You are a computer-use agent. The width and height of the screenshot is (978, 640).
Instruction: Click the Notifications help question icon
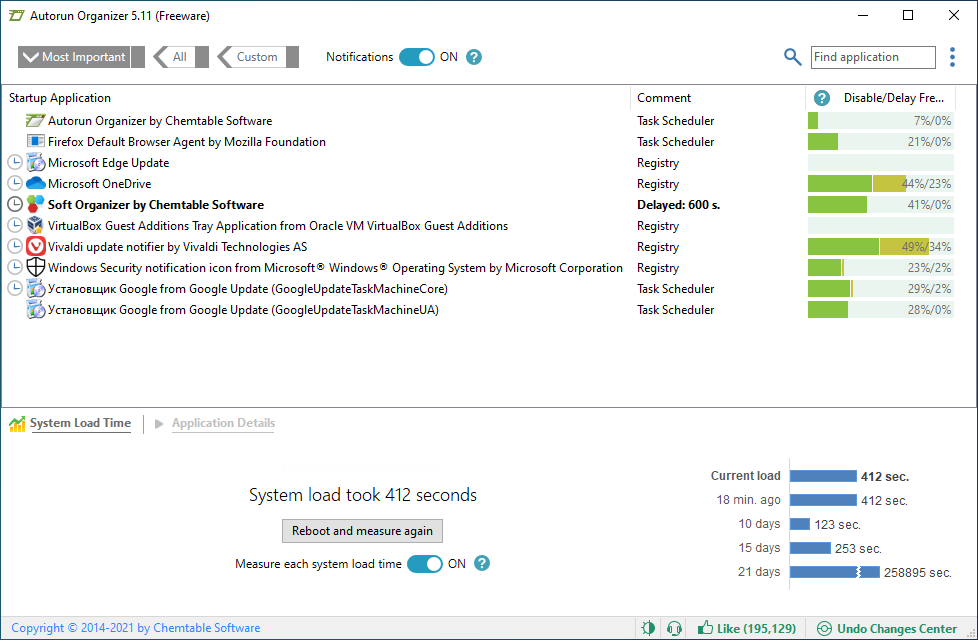point(474,57)
